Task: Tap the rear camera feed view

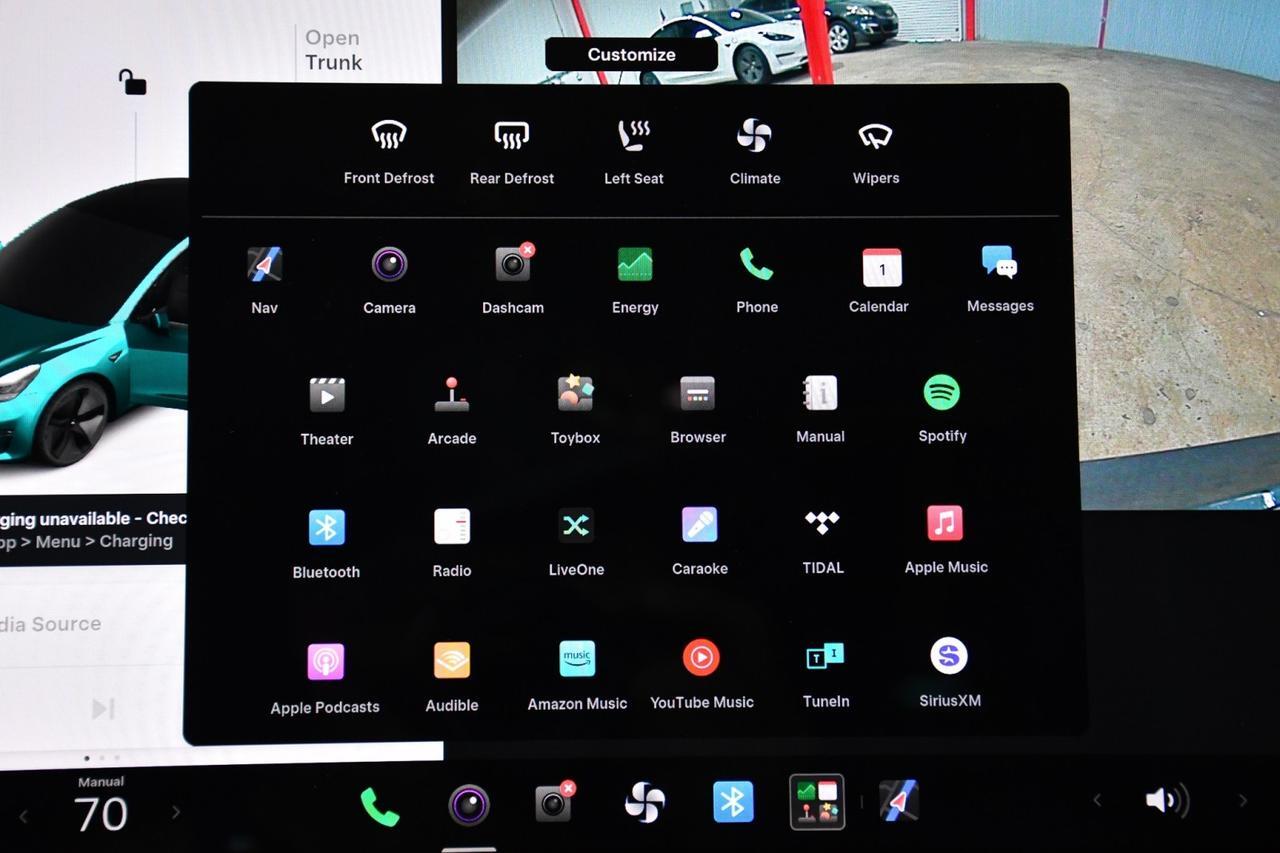Action: pos(1174,250)
